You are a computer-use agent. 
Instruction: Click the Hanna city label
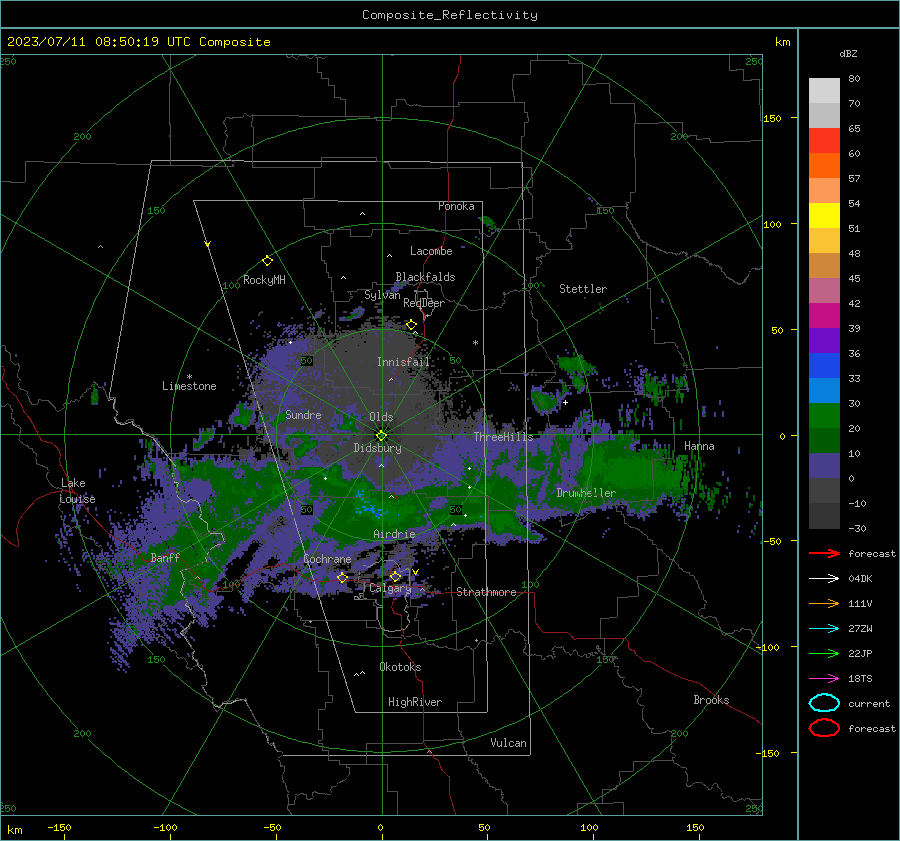pos(699,445)
